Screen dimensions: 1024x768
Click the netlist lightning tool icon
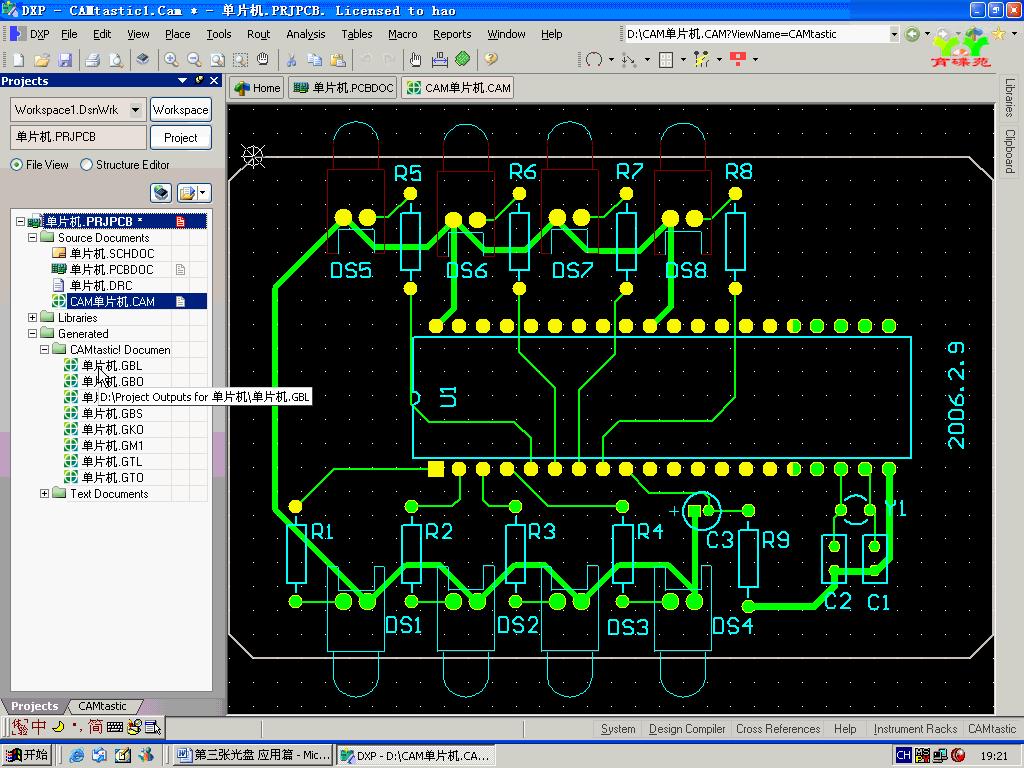pyautogui.click(x=701, y=60)
